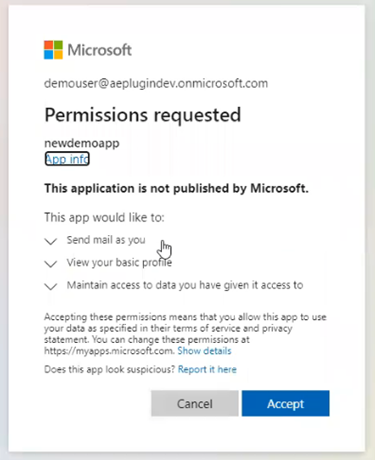Viewport: 375px width, 460px height.
Task: Click the Microsoft four-color logo
Action: point(53,50)
